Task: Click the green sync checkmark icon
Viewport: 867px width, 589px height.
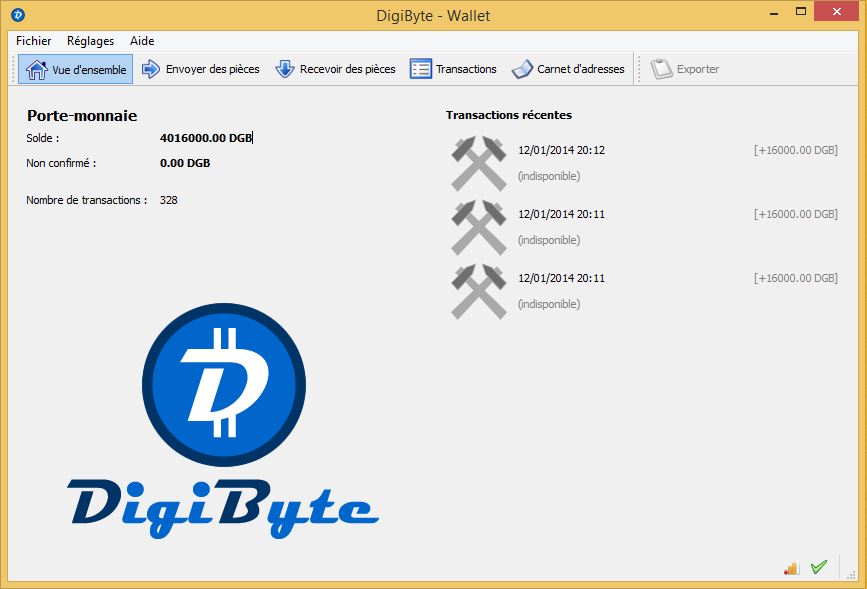Action: (x=819, y=567)
